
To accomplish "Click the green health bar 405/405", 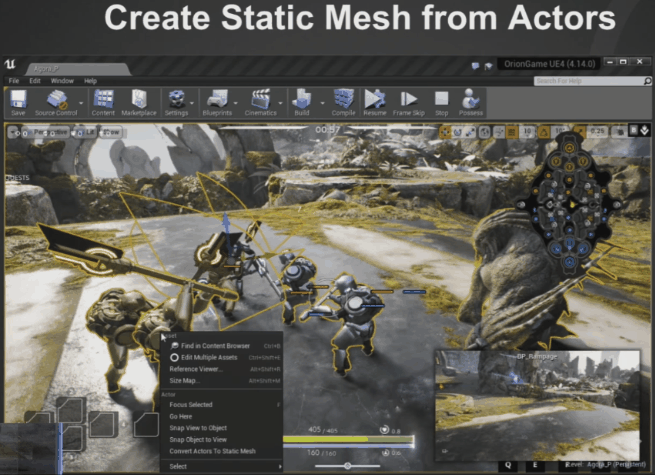I will click(x=348, y=439).
